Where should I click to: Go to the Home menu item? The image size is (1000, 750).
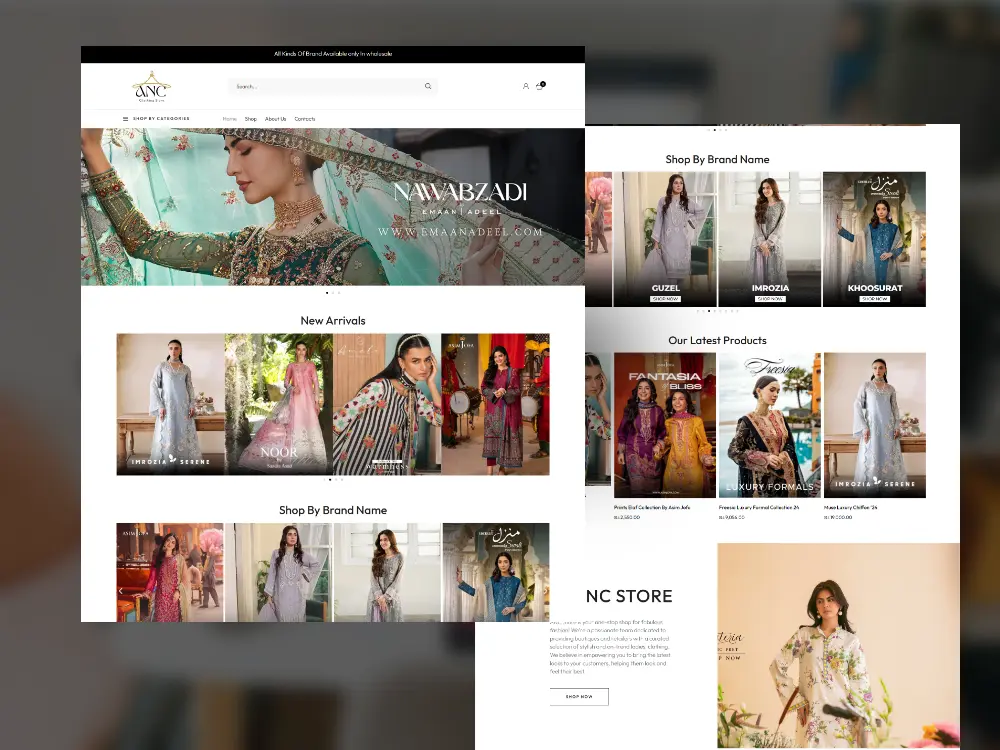click(230, 119)
